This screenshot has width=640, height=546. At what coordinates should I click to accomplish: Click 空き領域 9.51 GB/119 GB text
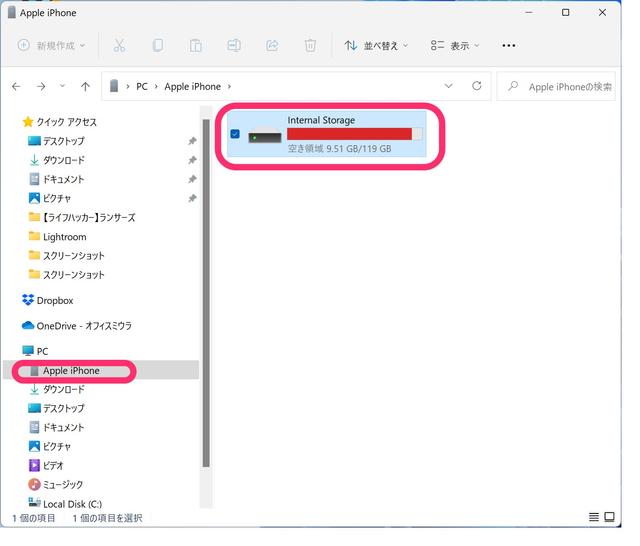coord(340,149)
